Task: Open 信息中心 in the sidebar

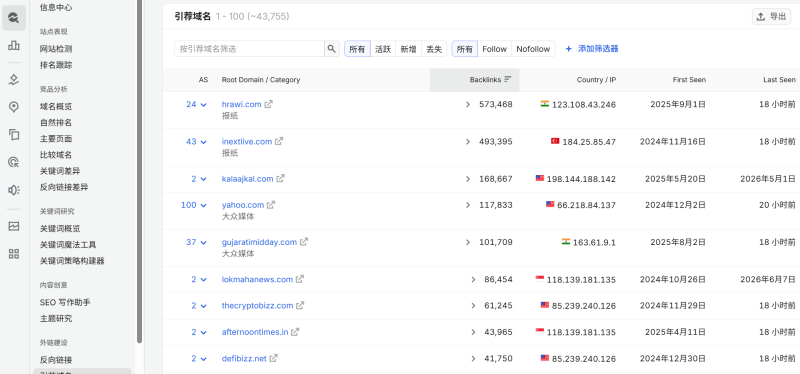Action: tap(56, 7)
